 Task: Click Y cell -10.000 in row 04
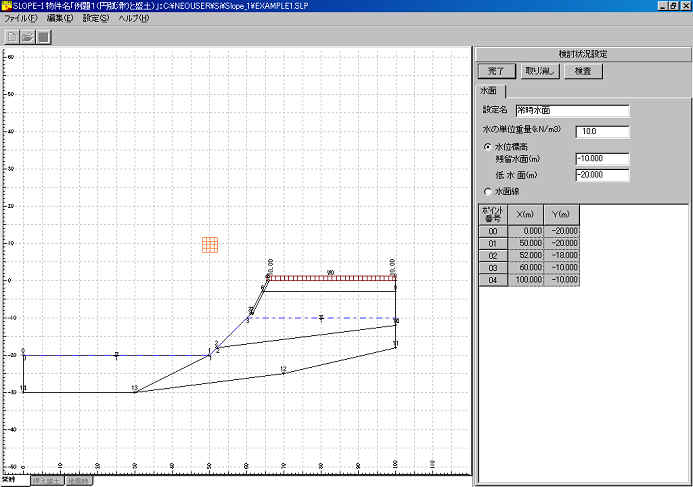pos(561,280)
